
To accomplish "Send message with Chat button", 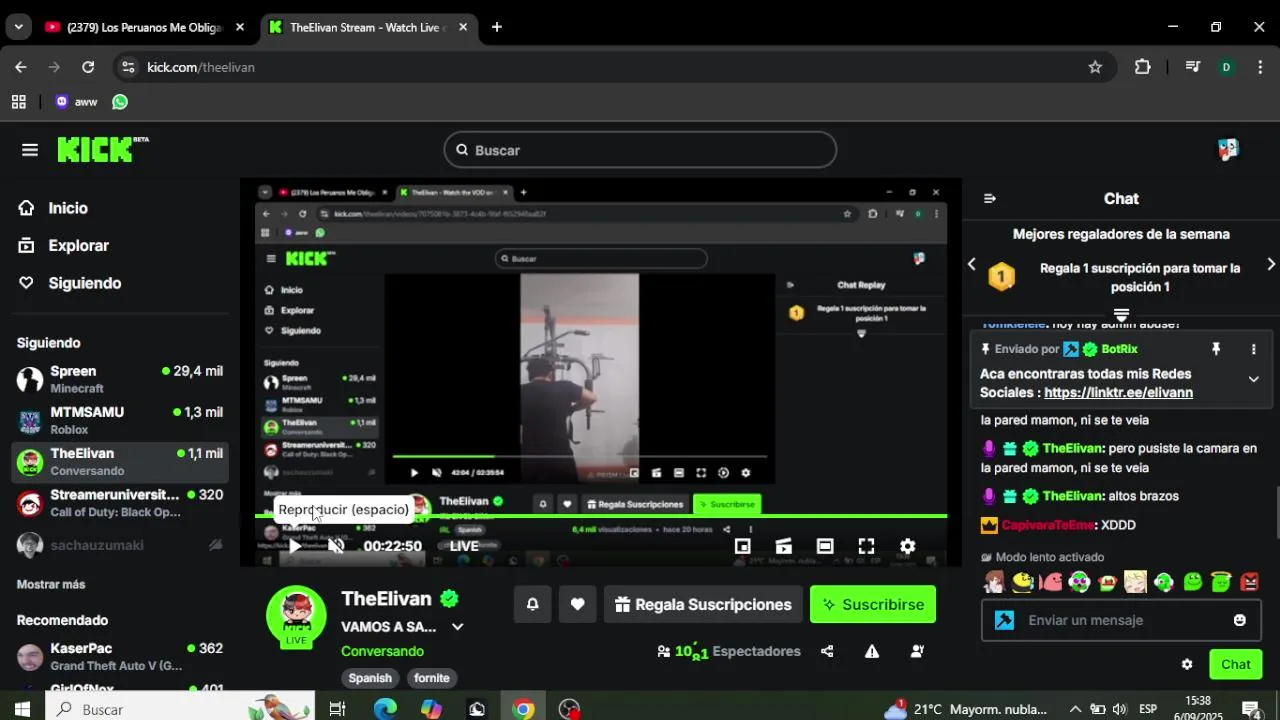I will pos(1235,664).
